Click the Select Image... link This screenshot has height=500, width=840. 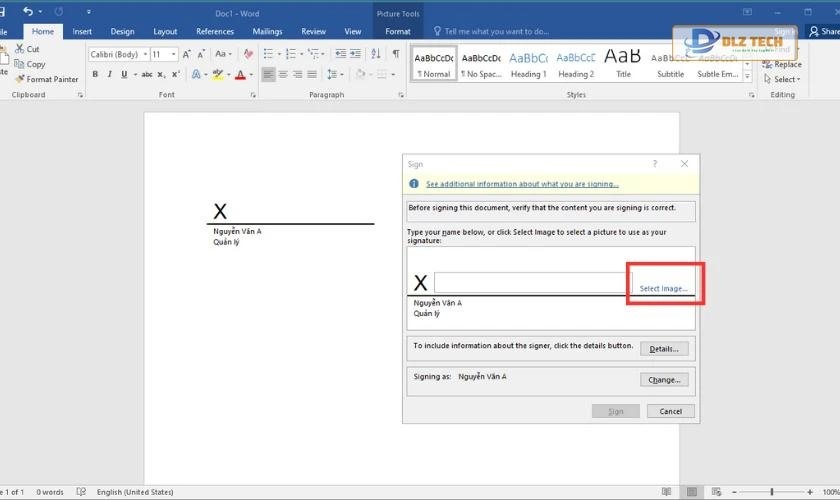[x=663, y=288]
